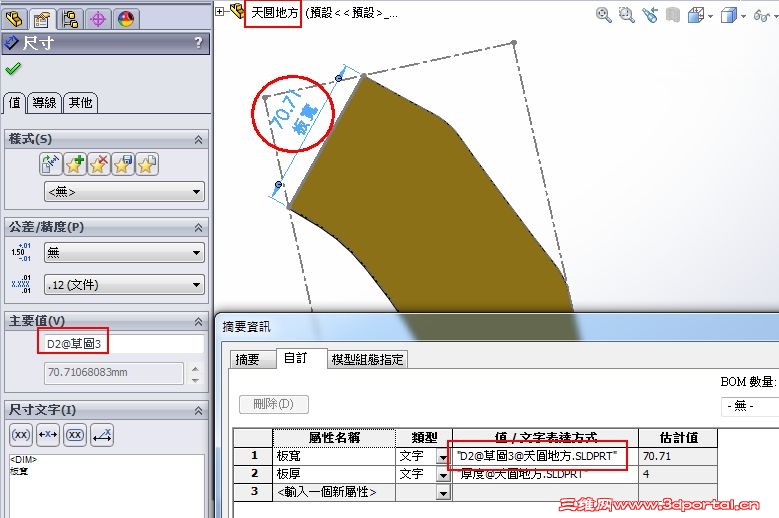Click the section view icon

(673, 15)
